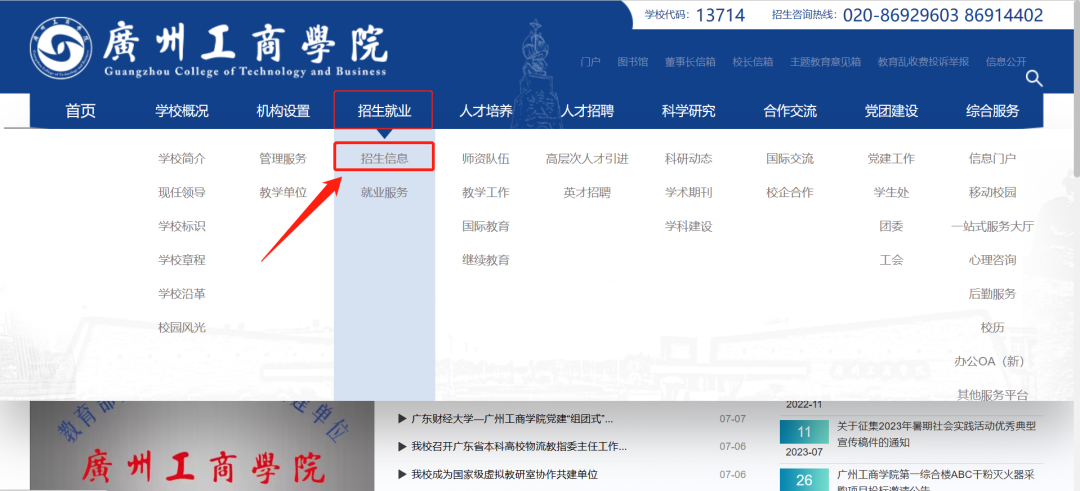
Task: Open 学校章程 page
Action: 182,260
